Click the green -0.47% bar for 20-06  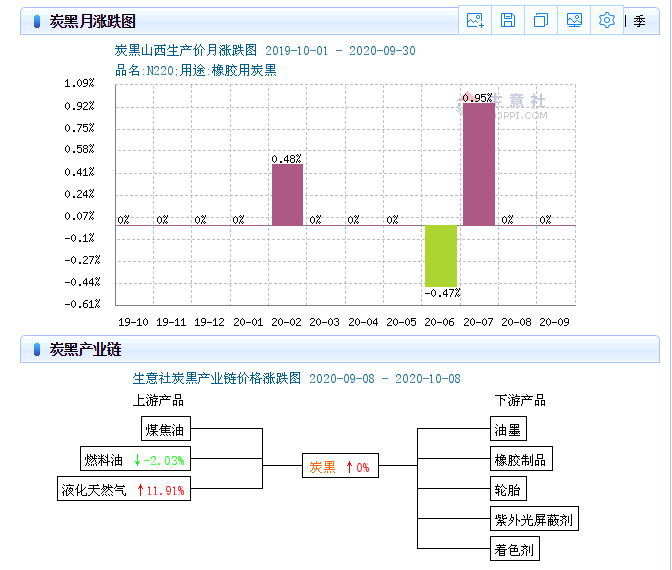[440, 256]
